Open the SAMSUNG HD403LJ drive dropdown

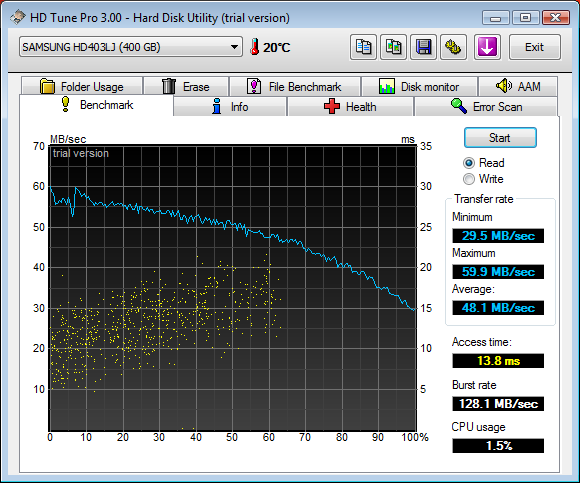point(131,47)
